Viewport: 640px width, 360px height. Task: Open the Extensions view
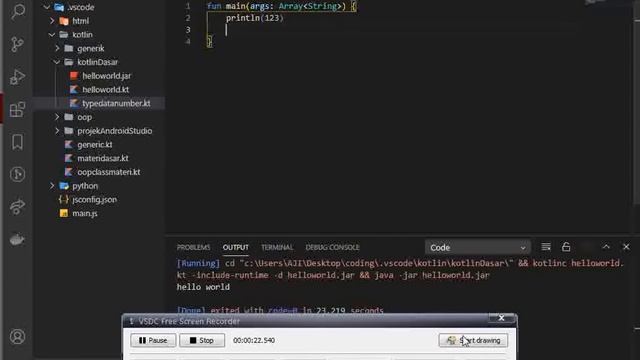click(18, 109)
